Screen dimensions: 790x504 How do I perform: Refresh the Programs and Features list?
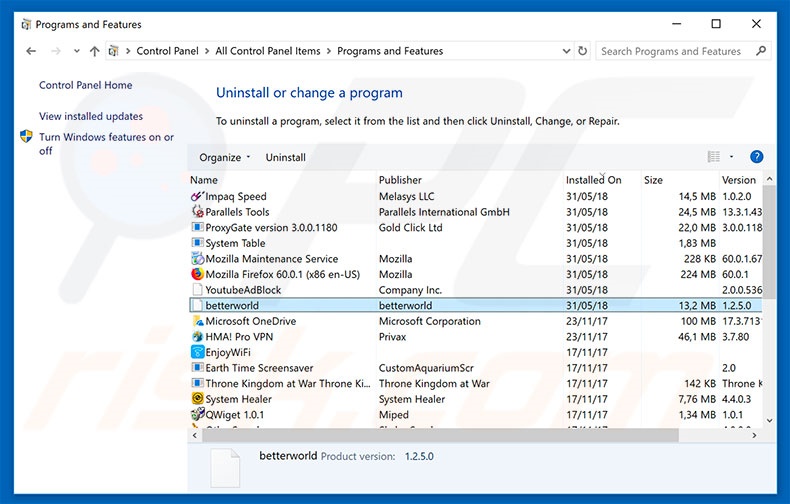pyautogui.click(x=582, y=51)
